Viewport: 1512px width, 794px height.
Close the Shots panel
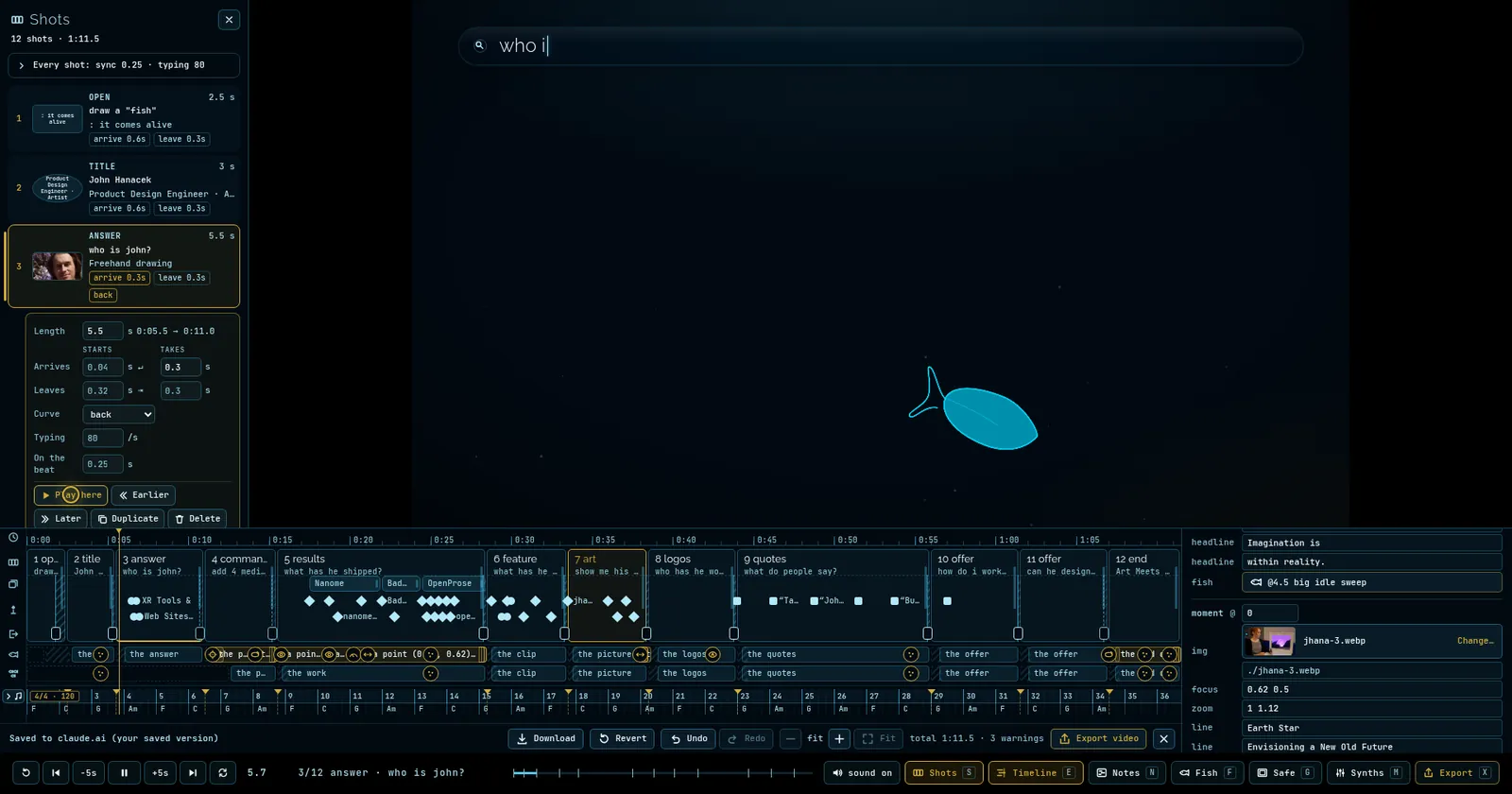[x=229, y=20]
